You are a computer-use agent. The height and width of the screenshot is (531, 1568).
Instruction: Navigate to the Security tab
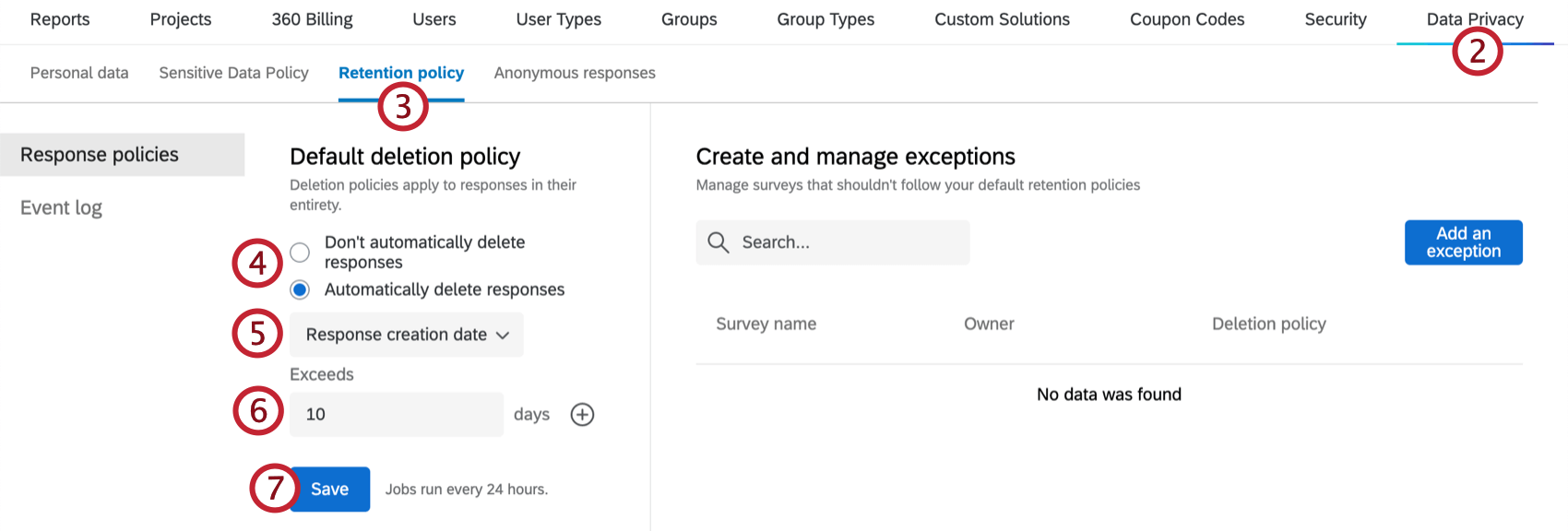point(1335,19)
